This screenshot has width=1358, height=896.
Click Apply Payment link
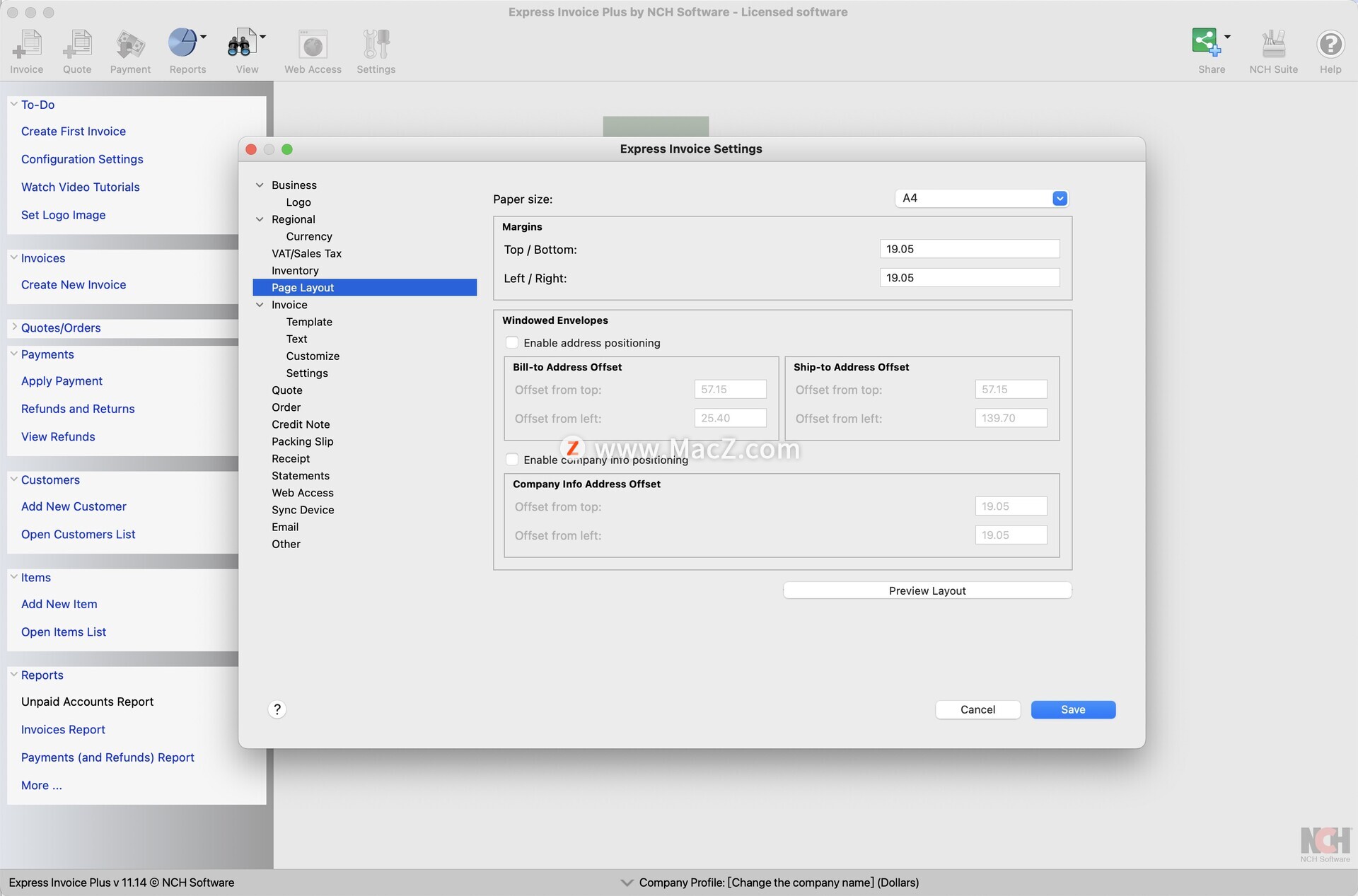(62, 381)
